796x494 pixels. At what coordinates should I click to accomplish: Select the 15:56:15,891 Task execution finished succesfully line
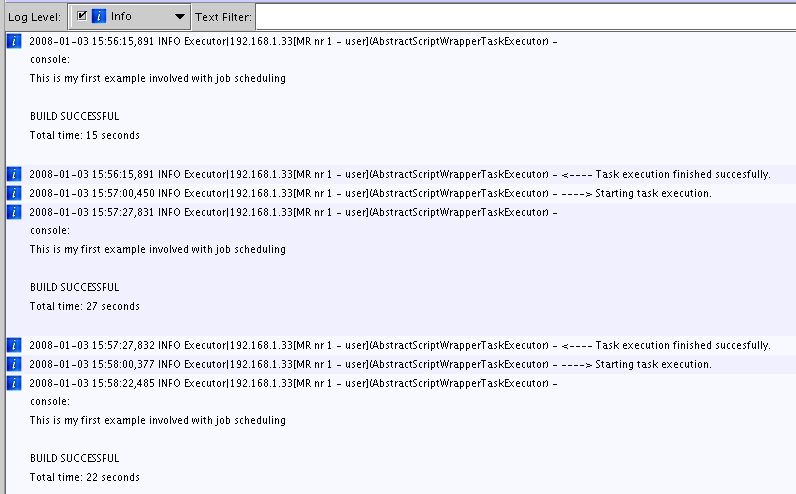click(x=400, y=174)
